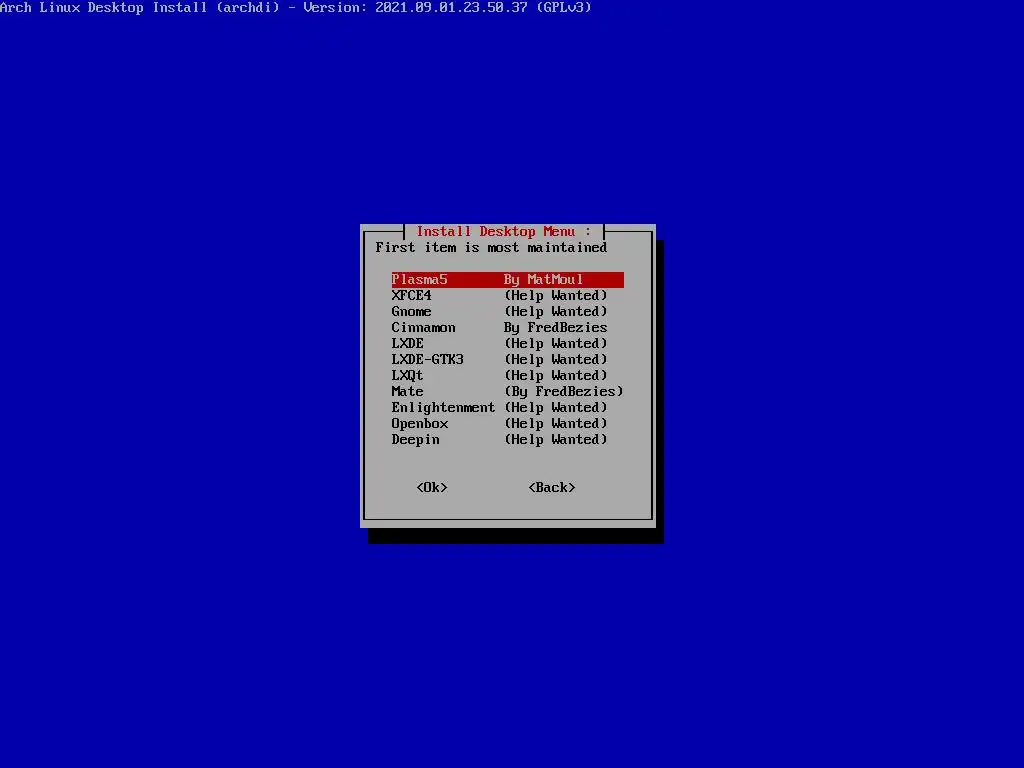Select the Gnome desktop option

(x=507, y=312)
